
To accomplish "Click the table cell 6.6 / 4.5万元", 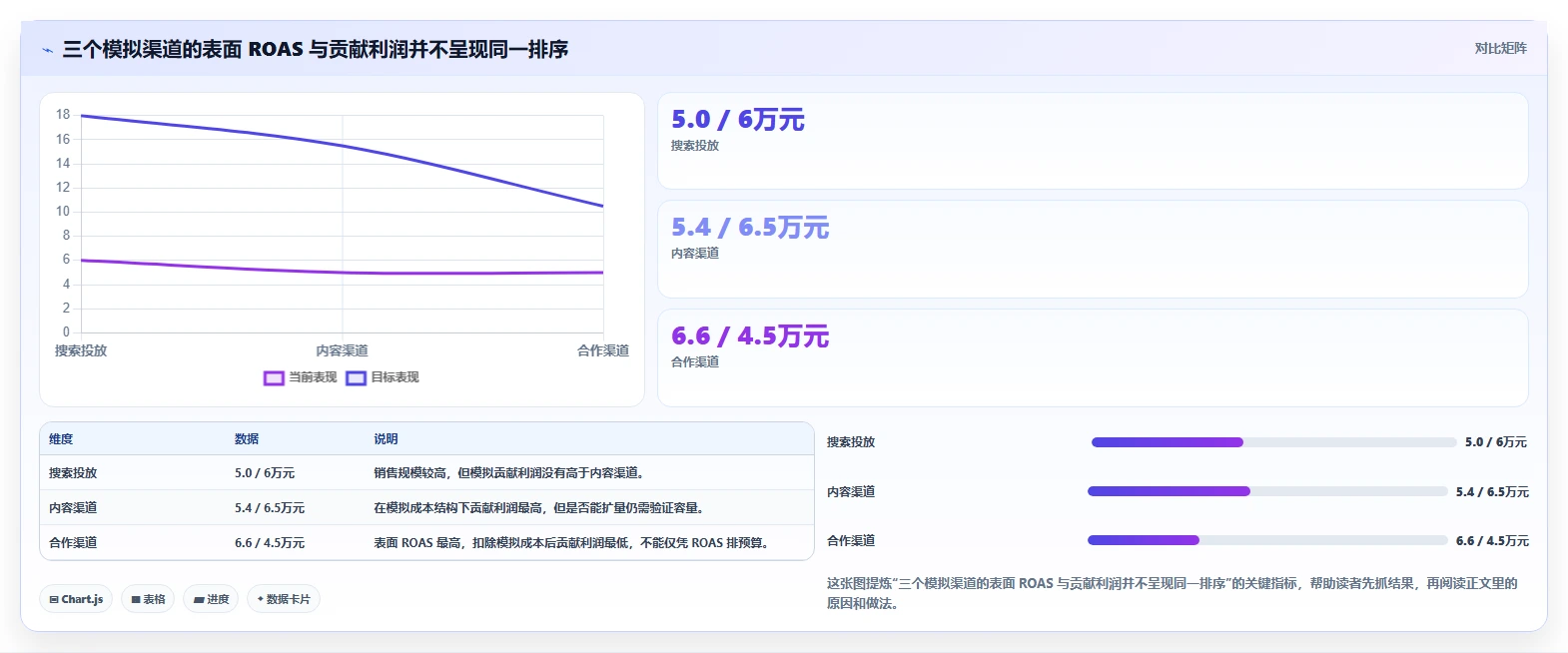I will (270, 543).
